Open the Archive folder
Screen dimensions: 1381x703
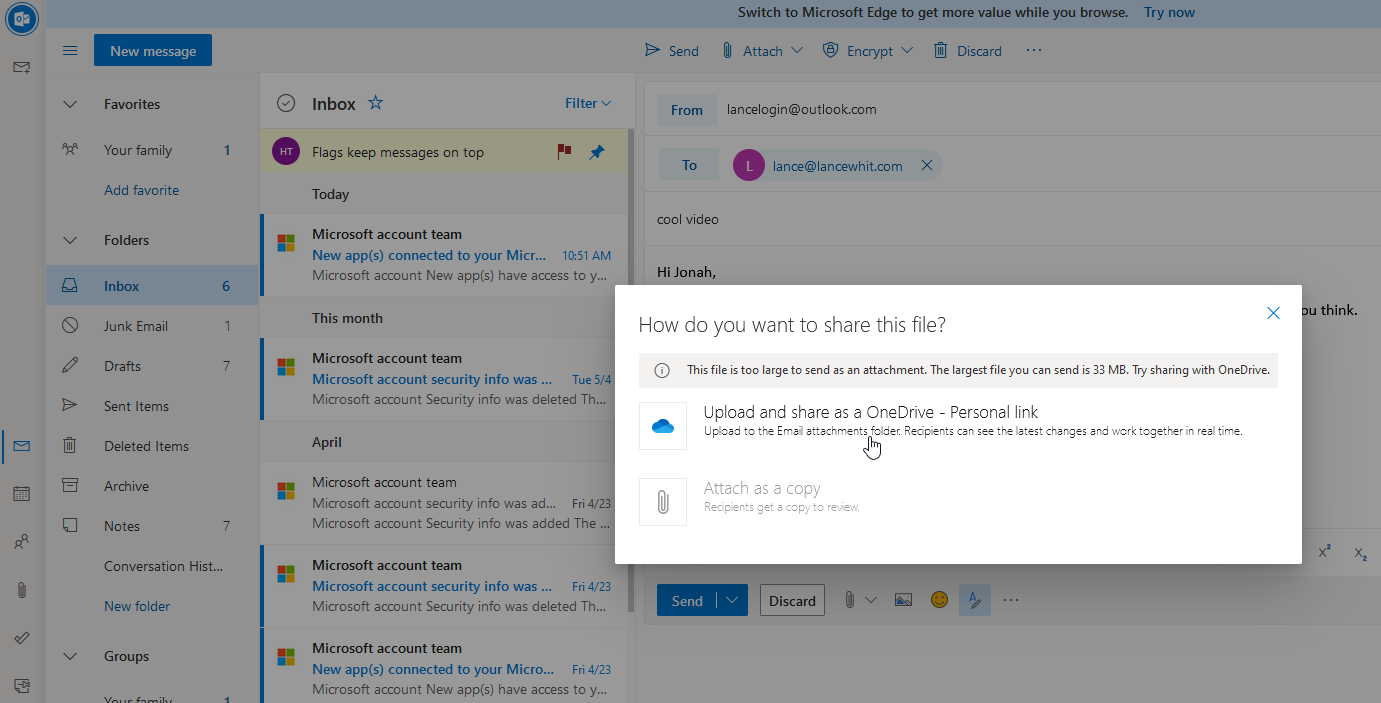[152, 486]
